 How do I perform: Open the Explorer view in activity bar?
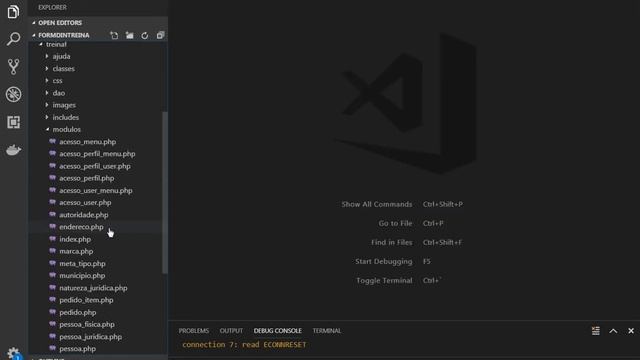click(x=13, y=12)
